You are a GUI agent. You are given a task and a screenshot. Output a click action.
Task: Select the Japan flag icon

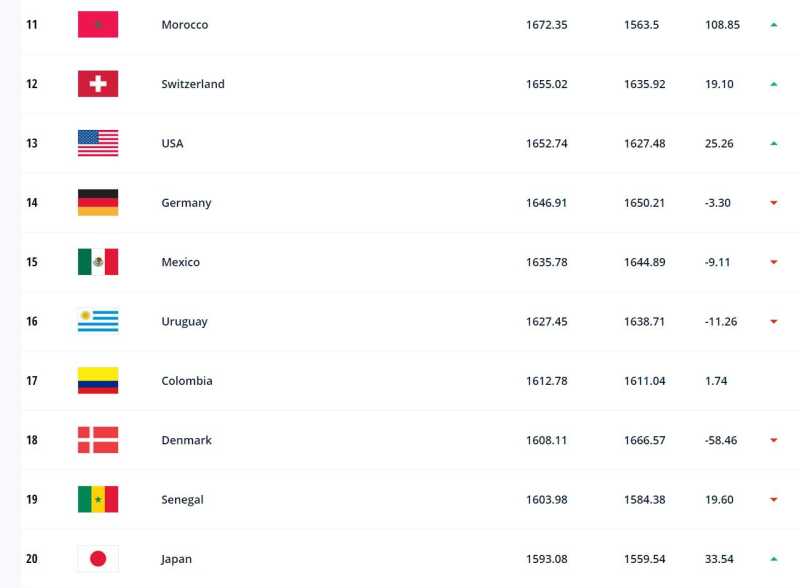(98, 558)
